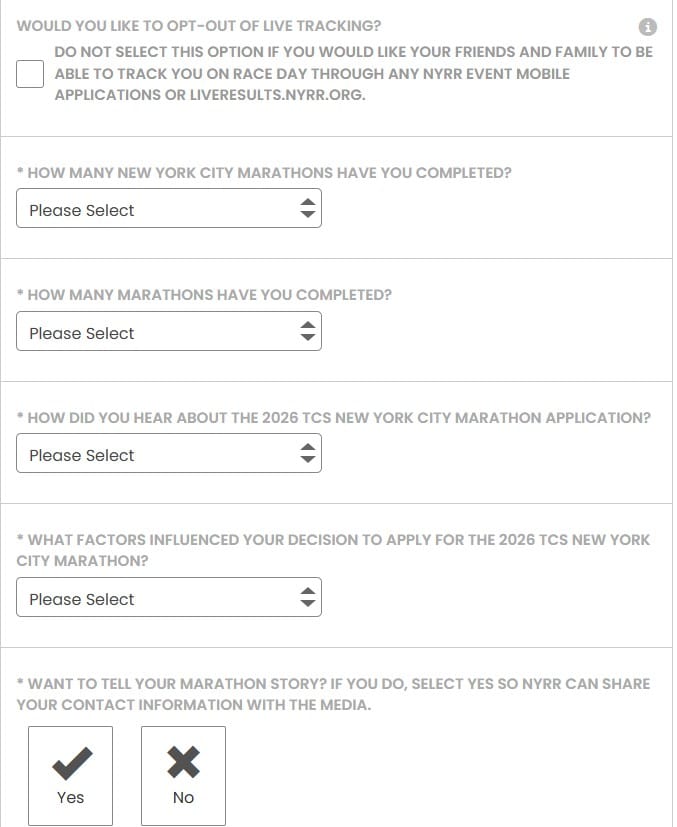Select No for sharing contact with media

tap(183, 776)
